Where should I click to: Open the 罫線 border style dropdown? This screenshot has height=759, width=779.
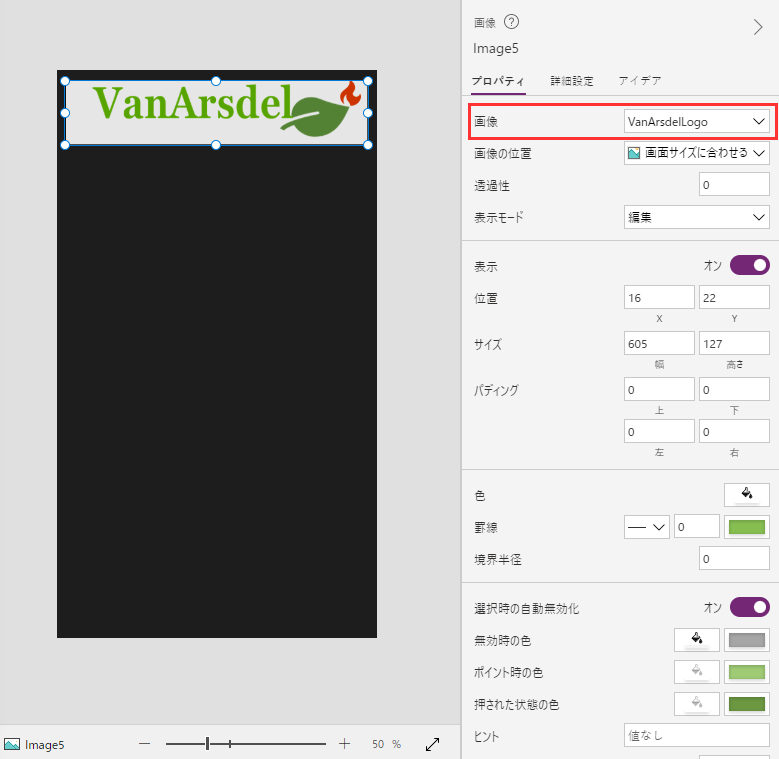click(x=646, y=527)
